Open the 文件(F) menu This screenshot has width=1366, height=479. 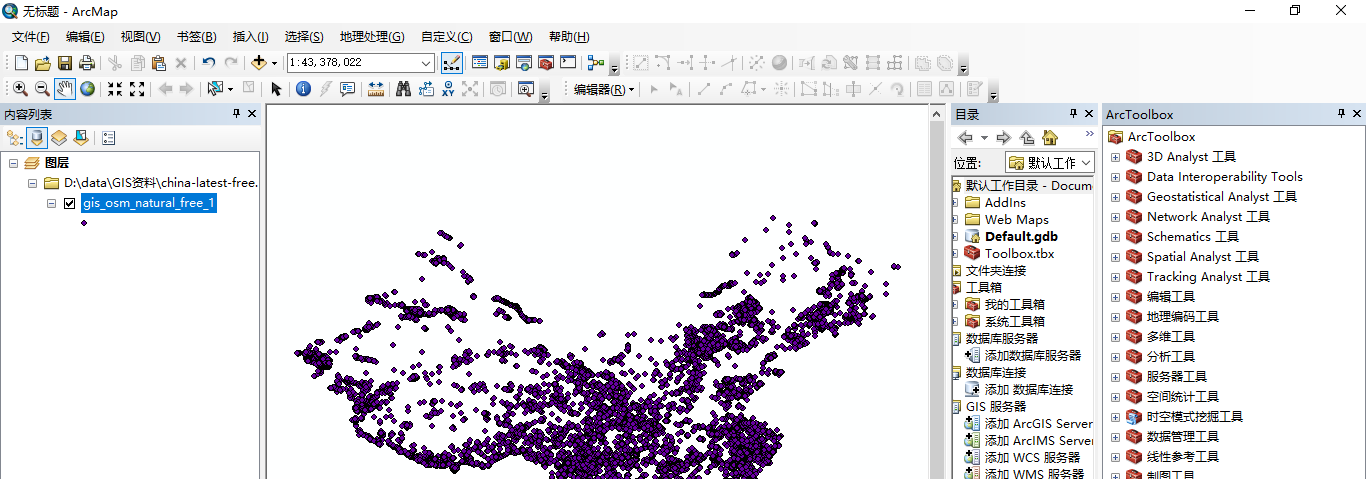point(31,37)
